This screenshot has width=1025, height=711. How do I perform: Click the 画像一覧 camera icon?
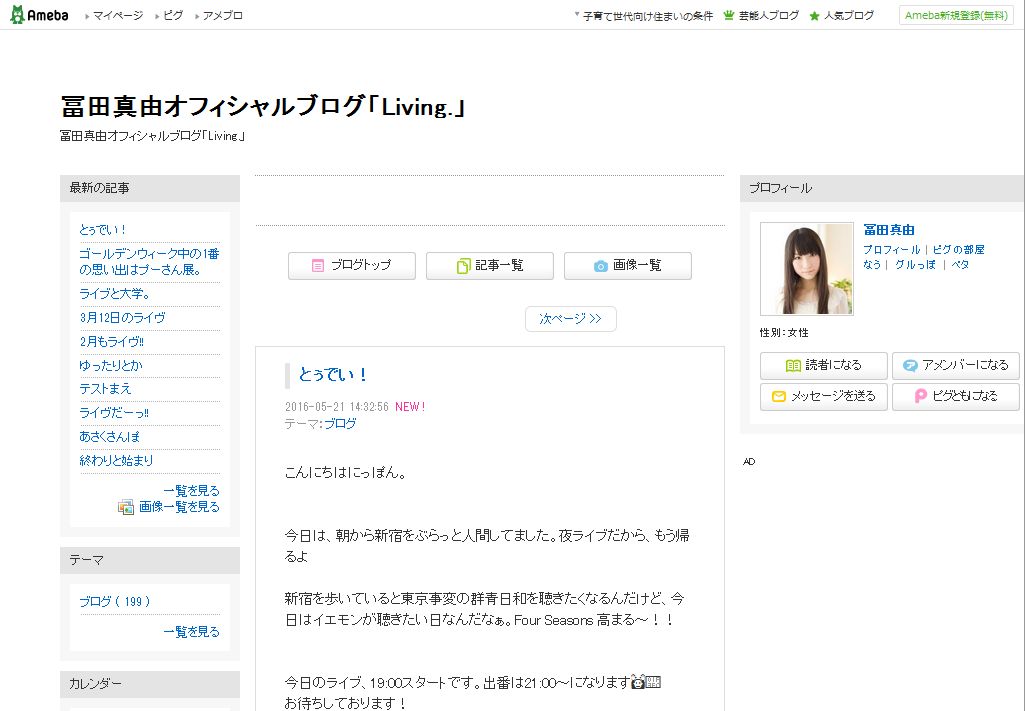(x=601, y=266)
